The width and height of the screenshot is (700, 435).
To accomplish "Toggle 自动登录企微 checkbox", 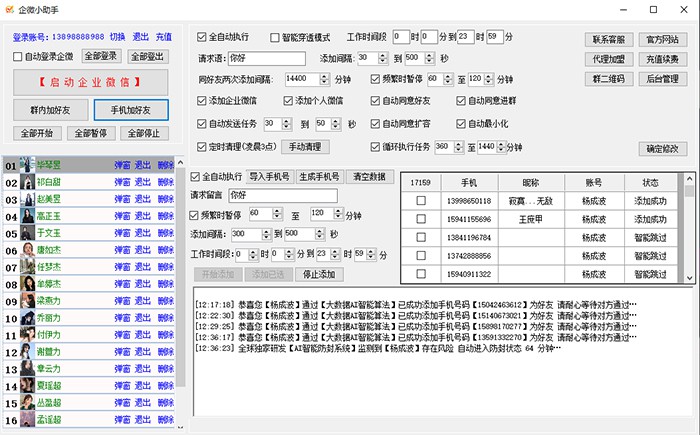I will [17, 57].
